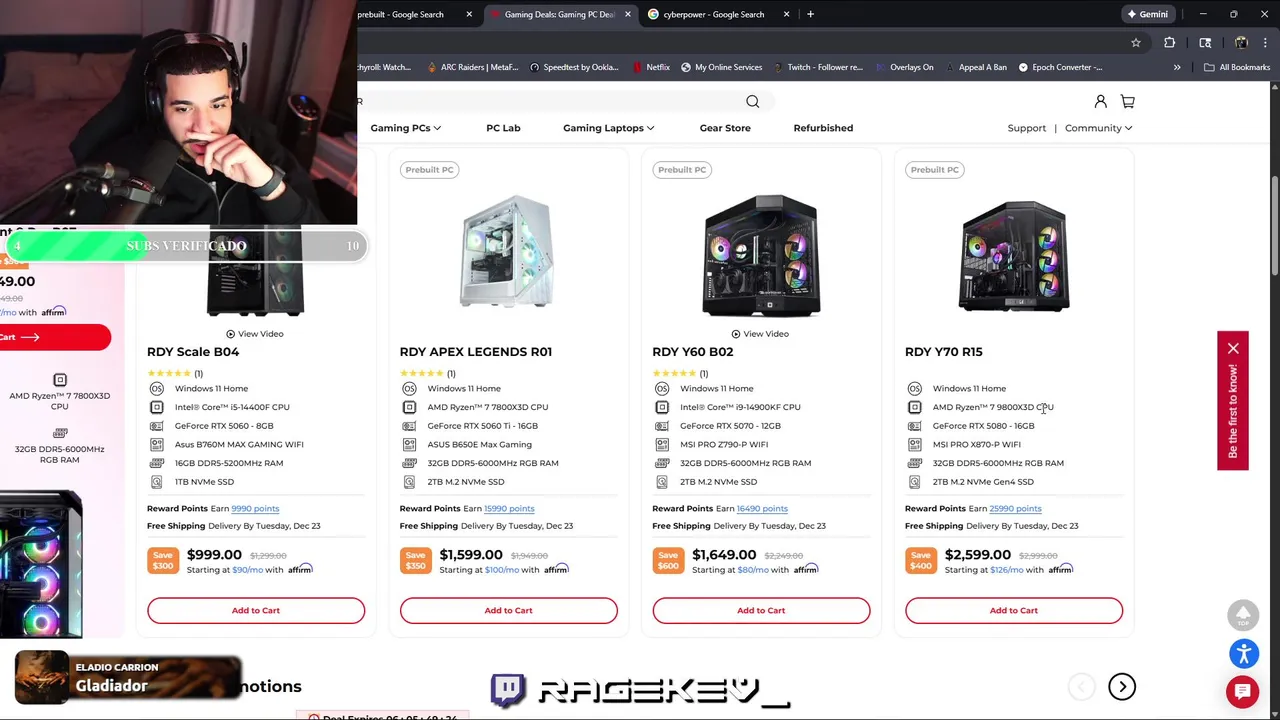Screen dimensions: 1280x720
Task: Add RDY Y70 R15 to cart
Action: [1013, 610]
